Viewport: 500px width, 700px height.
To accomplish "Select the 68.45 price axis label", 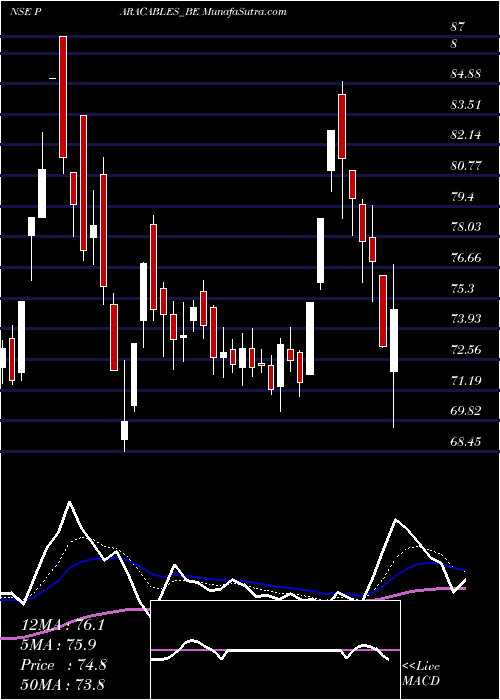I will [466, 442].
